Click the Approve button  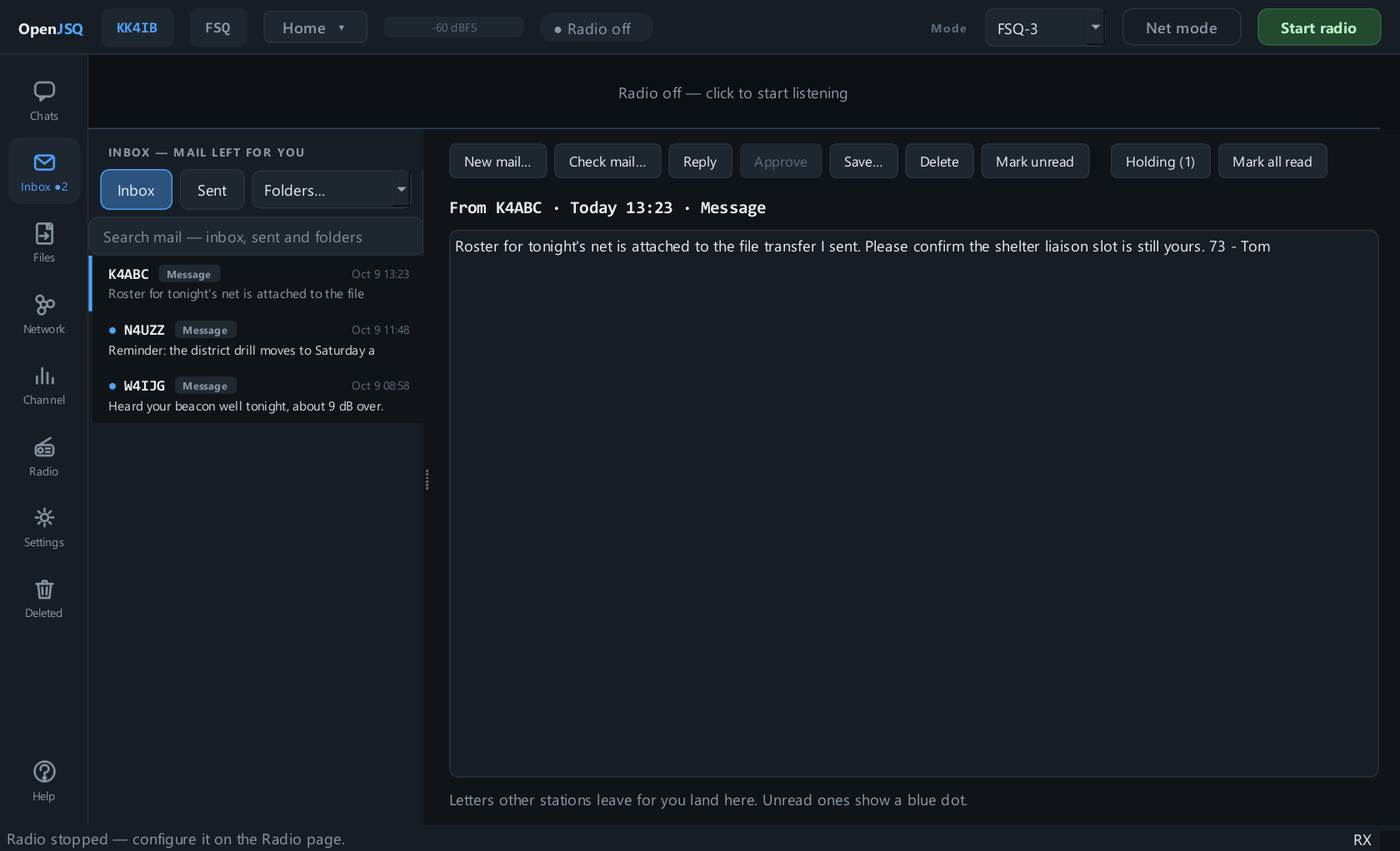pos(781,161)
